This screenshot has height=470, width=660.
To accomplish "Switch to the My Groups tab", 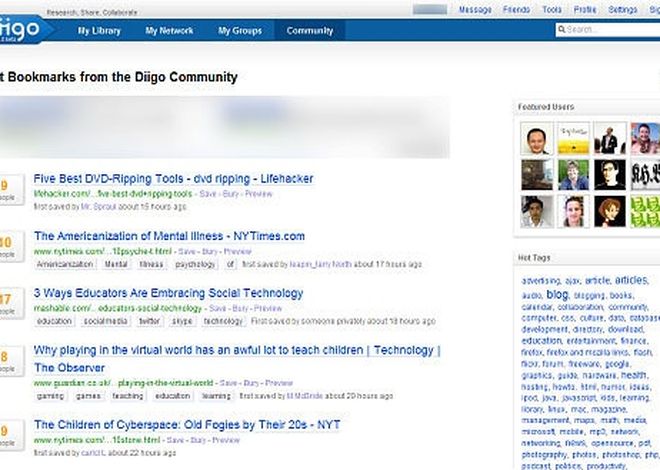I will coord(240,31).
